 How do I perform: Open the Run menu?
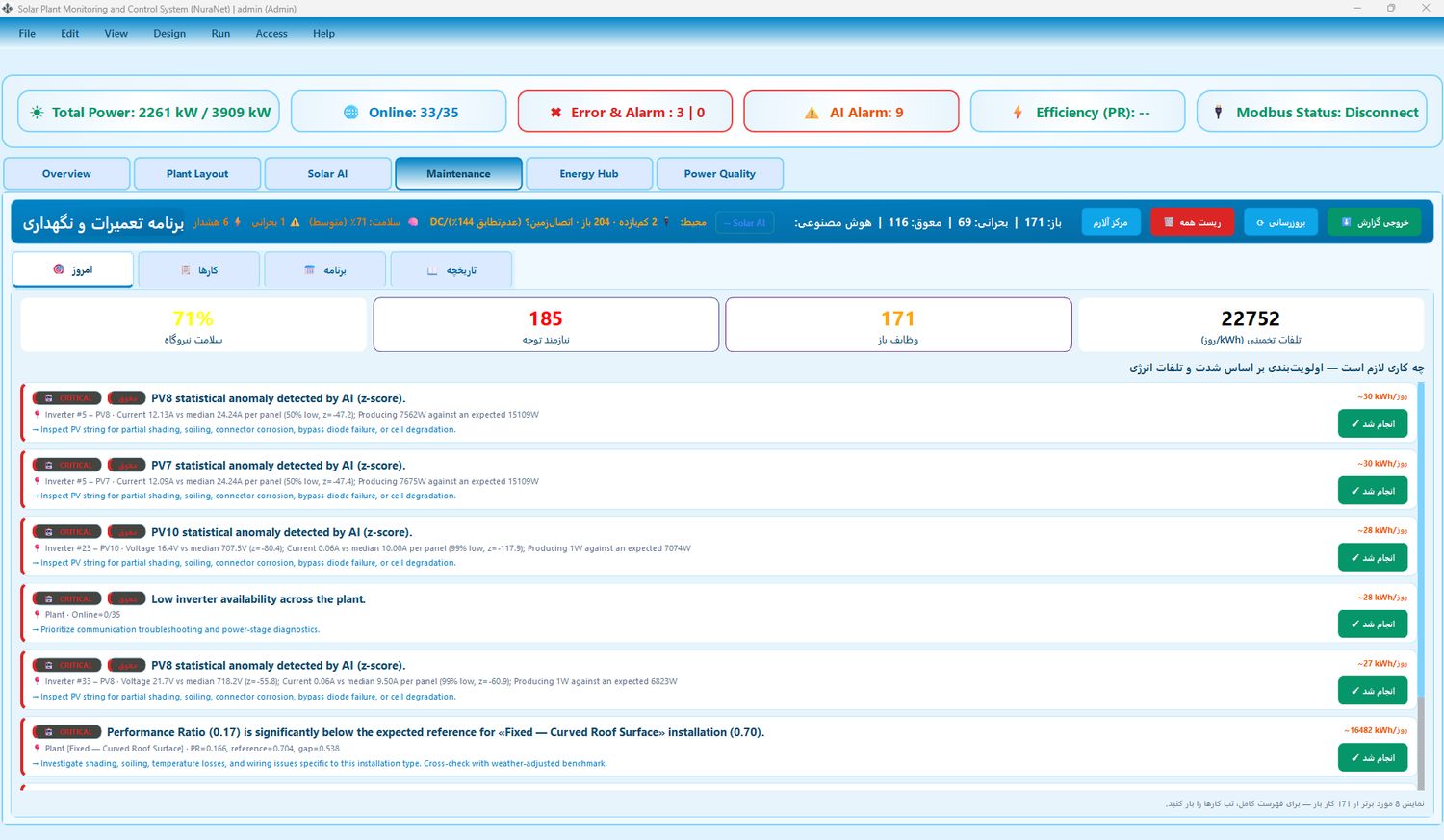pos(220,33)
